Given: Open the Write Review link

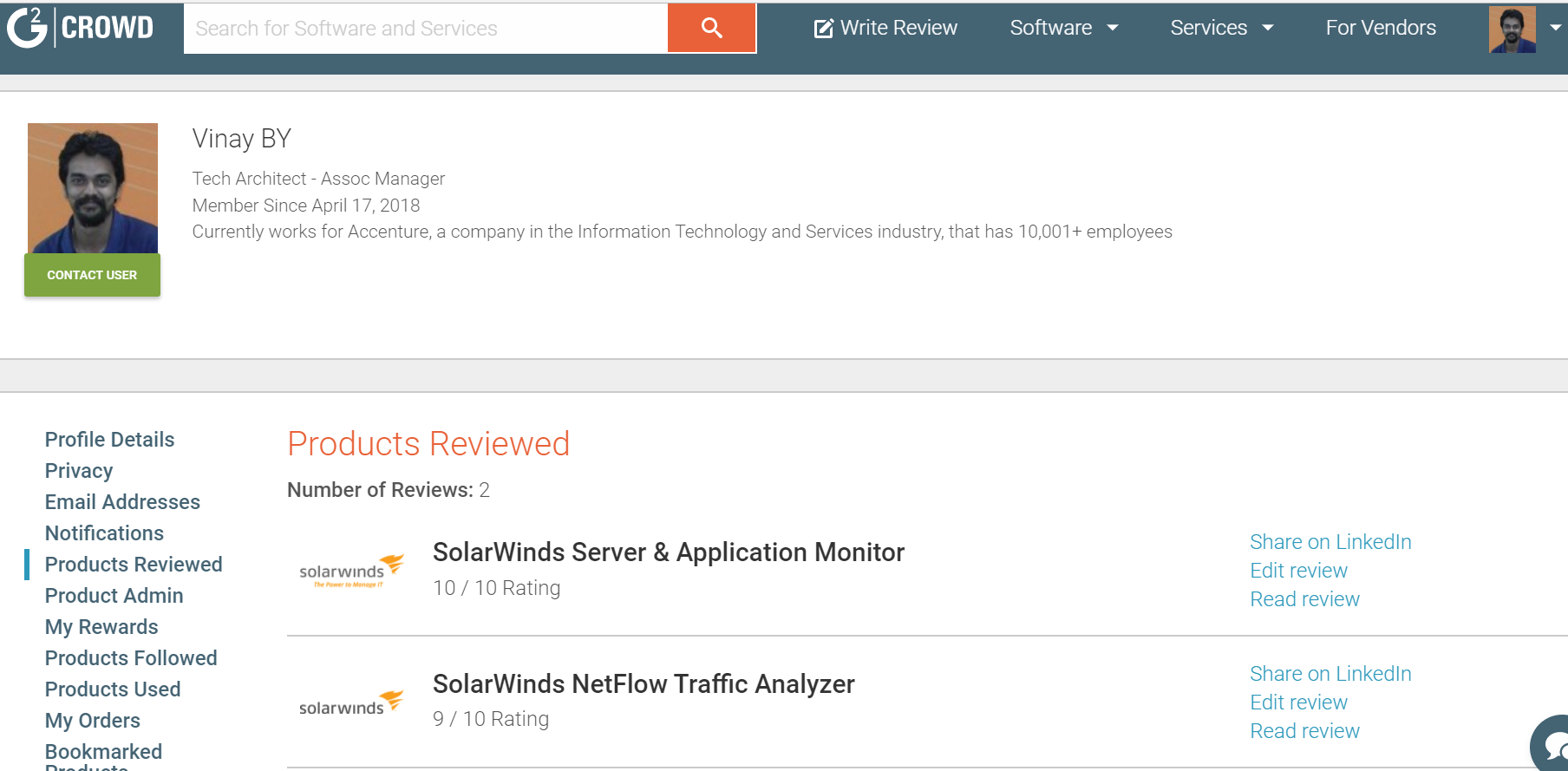Looking at the screenshot, I should 885,28.
